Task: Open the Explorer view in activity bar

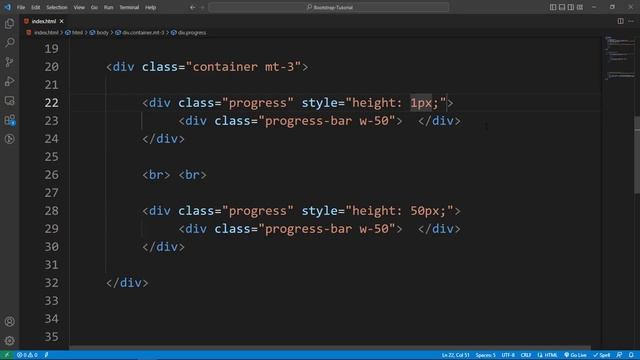Action: point(9,24)
